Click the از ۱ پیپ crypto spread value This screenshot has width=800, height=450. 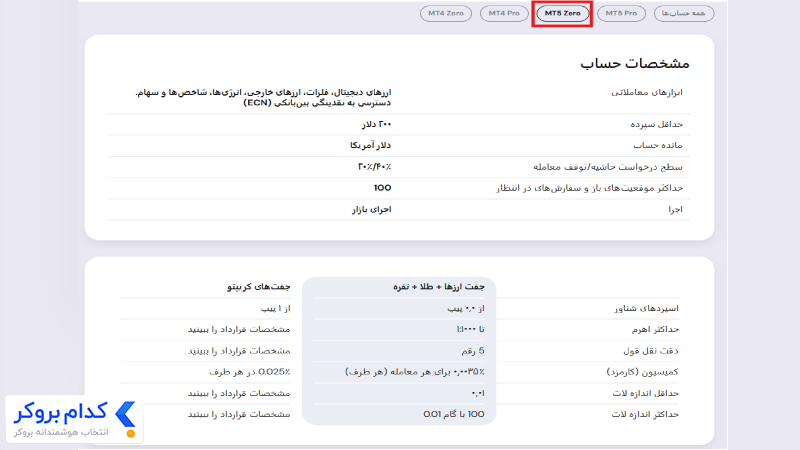tap(276, 308)
